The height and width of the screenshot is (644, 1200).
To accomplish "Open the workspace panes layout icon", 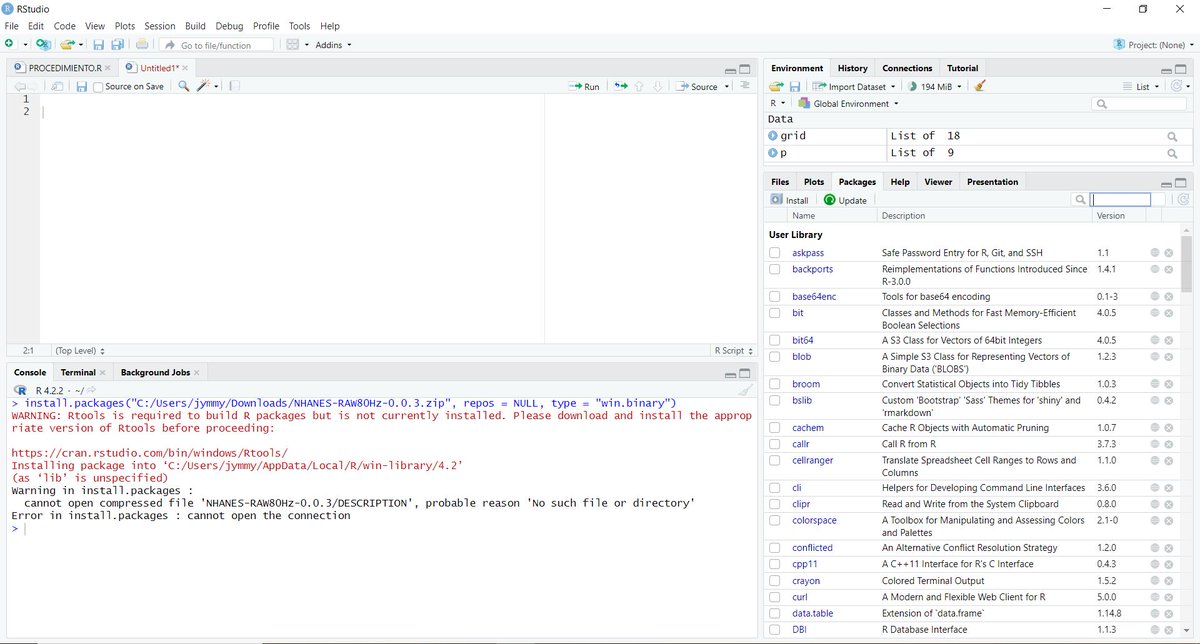I will point(293,44).
